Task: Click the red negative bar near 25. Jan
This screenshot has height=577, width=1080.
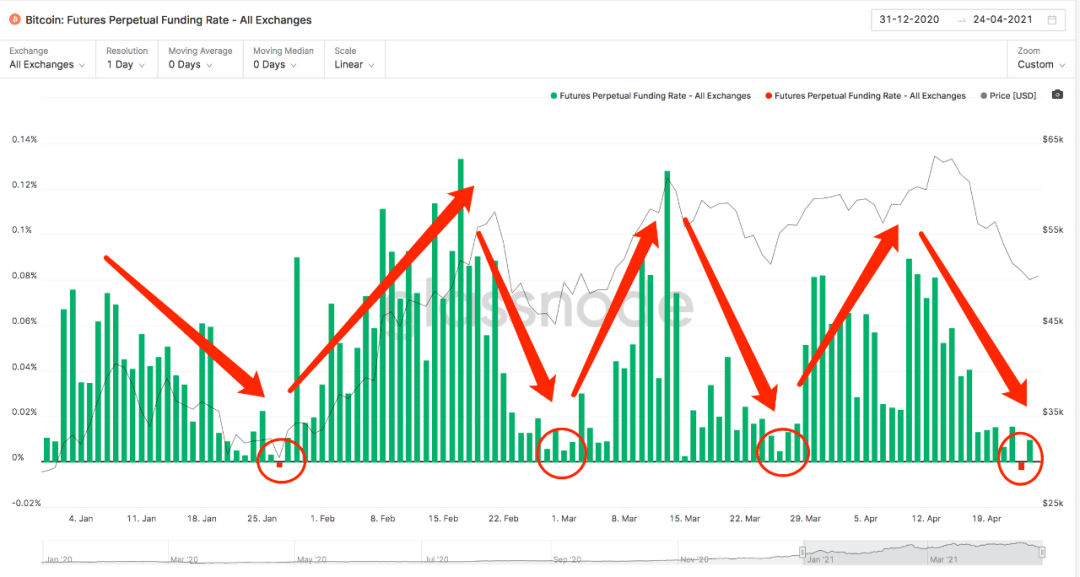Action: pyautogui.click(x=279, y=465)
